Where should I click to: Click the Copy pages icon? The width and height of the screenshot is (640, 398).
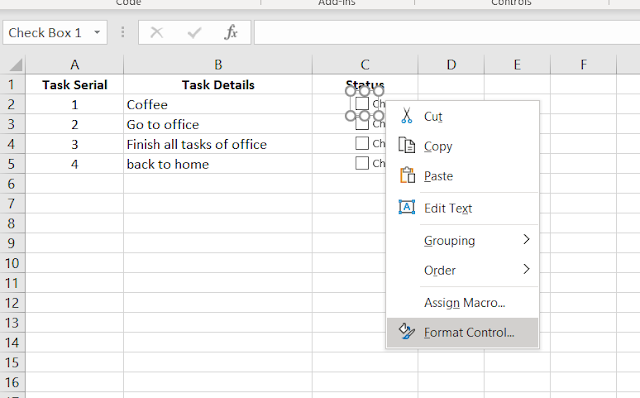click(407, 145)
